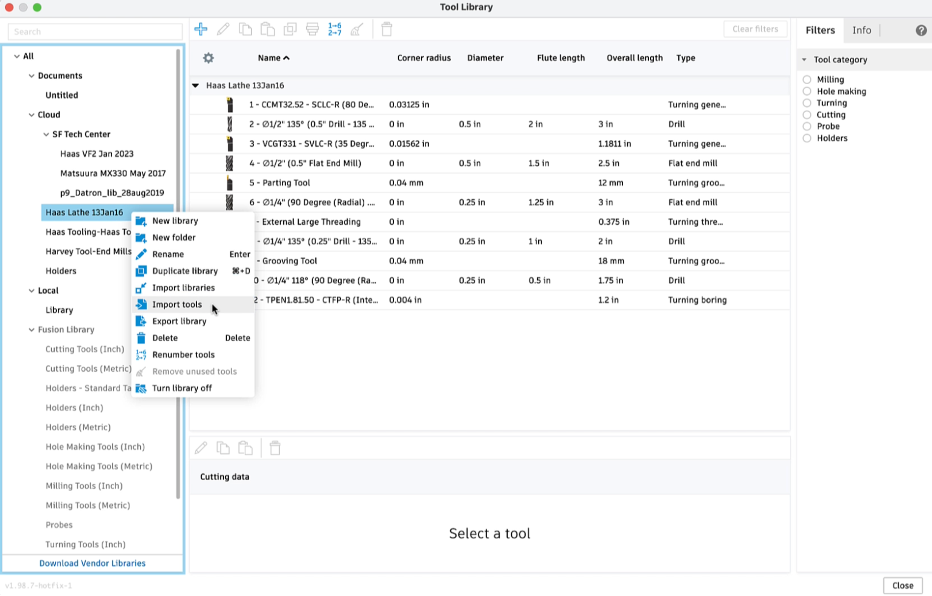The height and width of the screenshot is (596, 932).
Task: Click the trash icon above Cutting data
Action: pyautogui.click(x=275, y=448)
